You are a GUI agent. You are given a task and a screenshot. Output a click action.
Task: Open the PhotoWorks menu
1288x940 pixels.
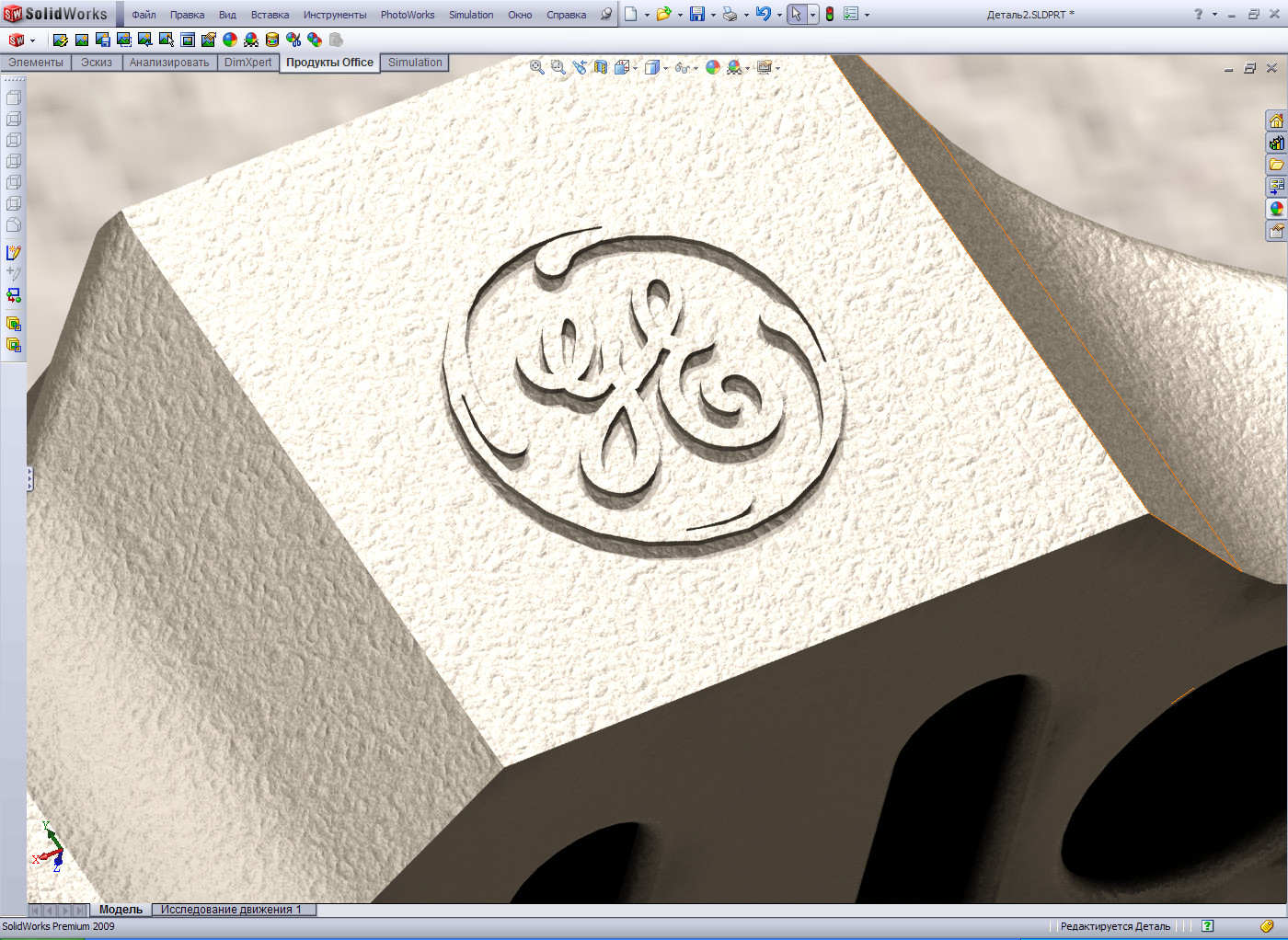tap(408, 15)
